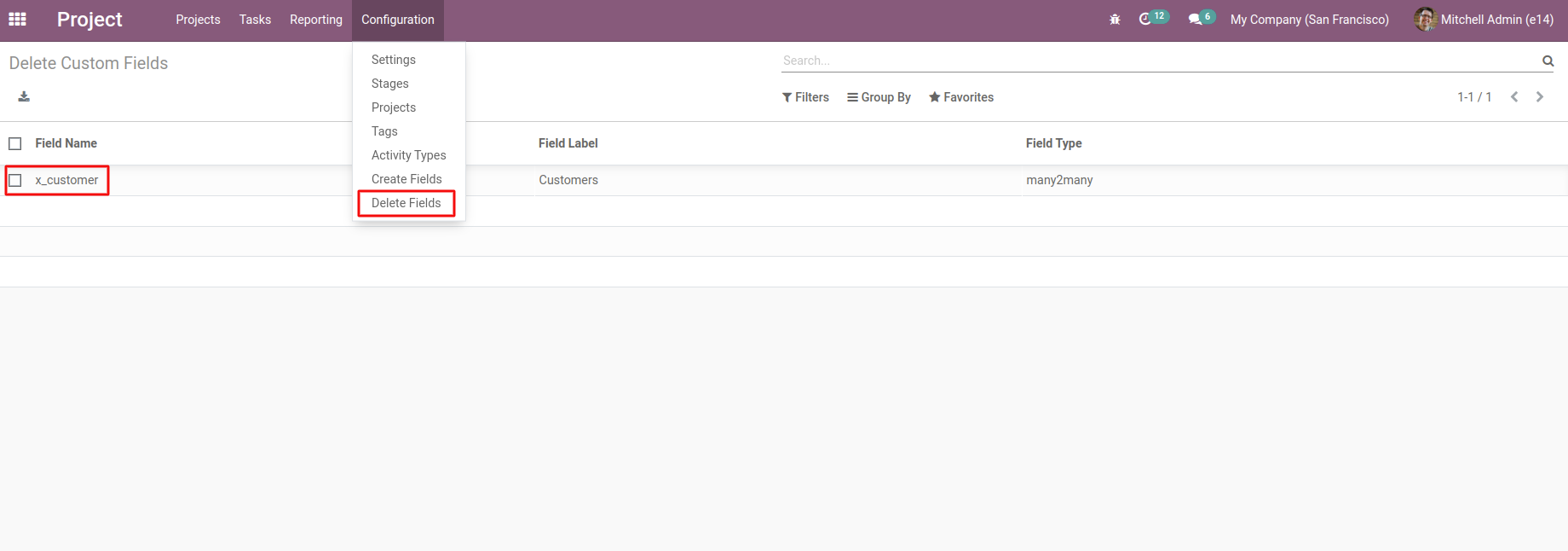Sort by Field Label column header
Screen dimensions: 1568x551
click(x=568, y=143)
